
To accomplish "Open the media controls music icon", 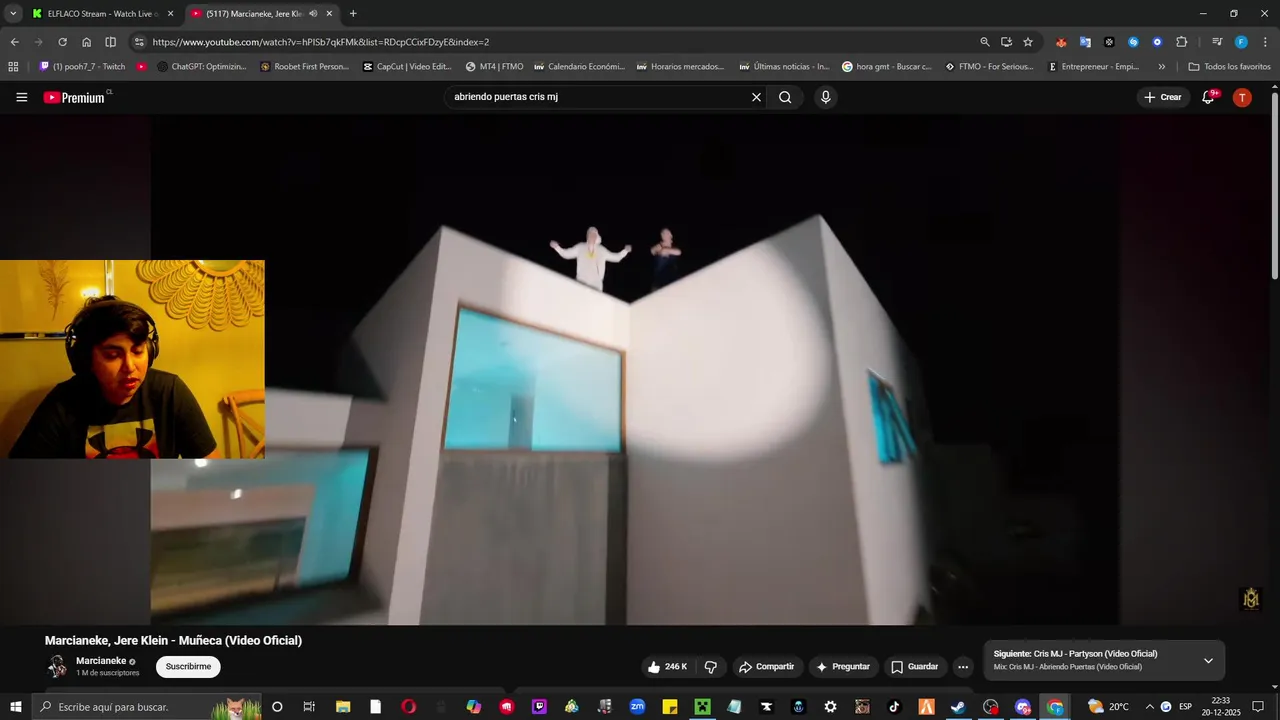I will (x=1217, y=42).
